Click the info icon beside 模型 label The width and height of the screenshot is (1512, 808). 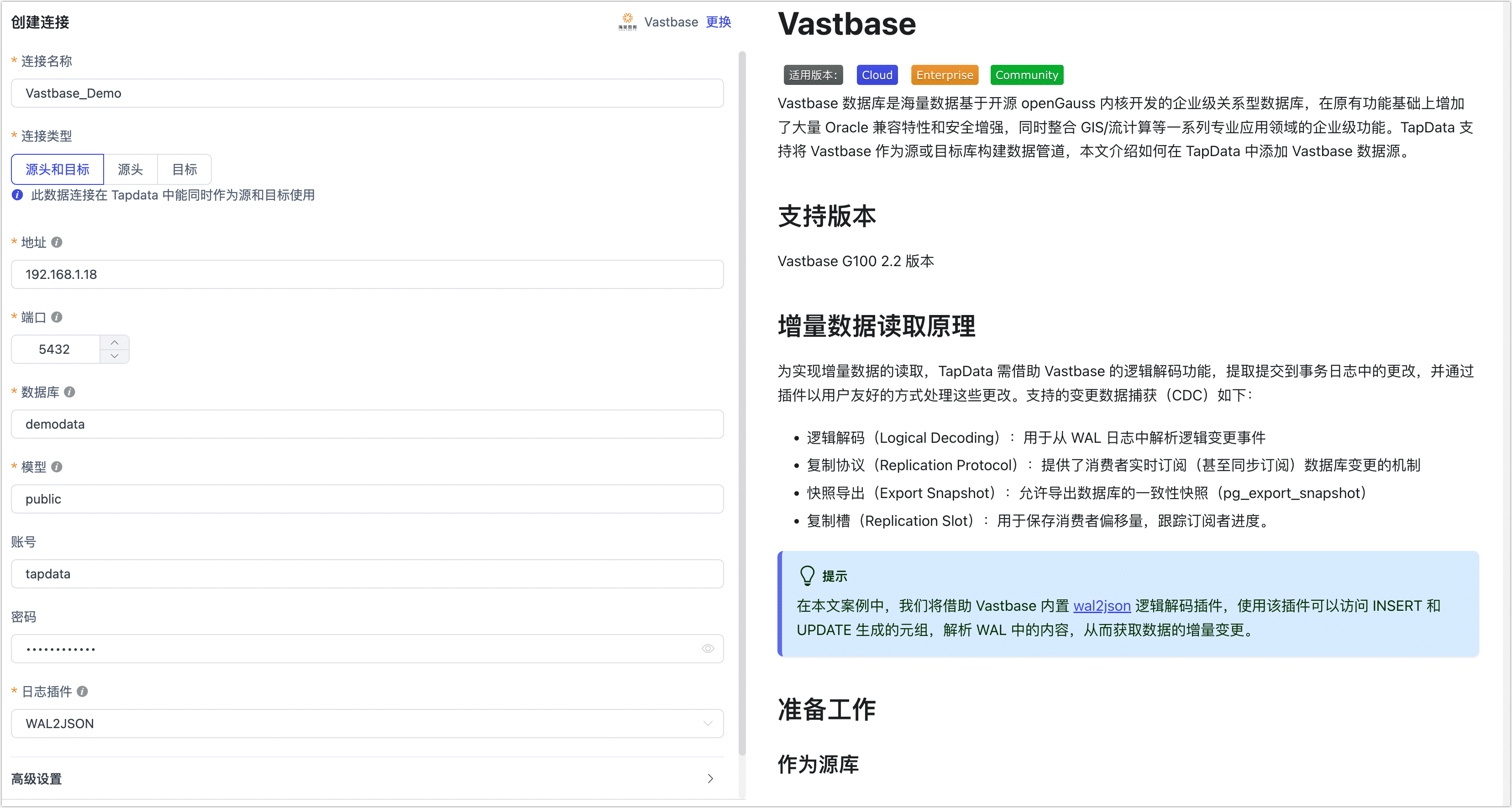click(x=56, y=467)
